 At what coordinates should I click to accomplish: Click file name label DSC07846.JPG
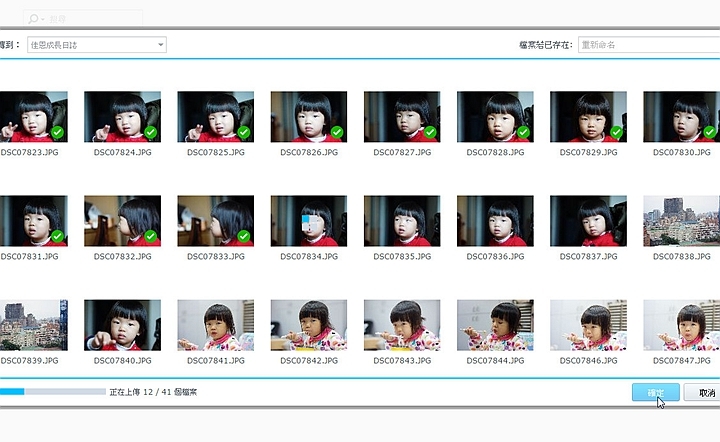(589, 361)
